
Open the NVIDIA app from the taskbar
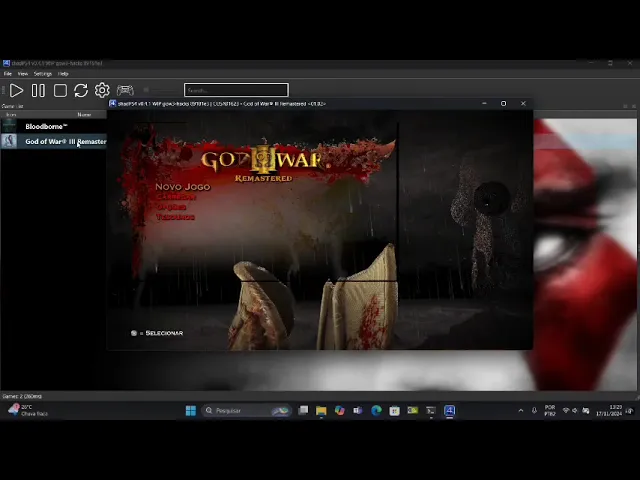click(413, 411)
